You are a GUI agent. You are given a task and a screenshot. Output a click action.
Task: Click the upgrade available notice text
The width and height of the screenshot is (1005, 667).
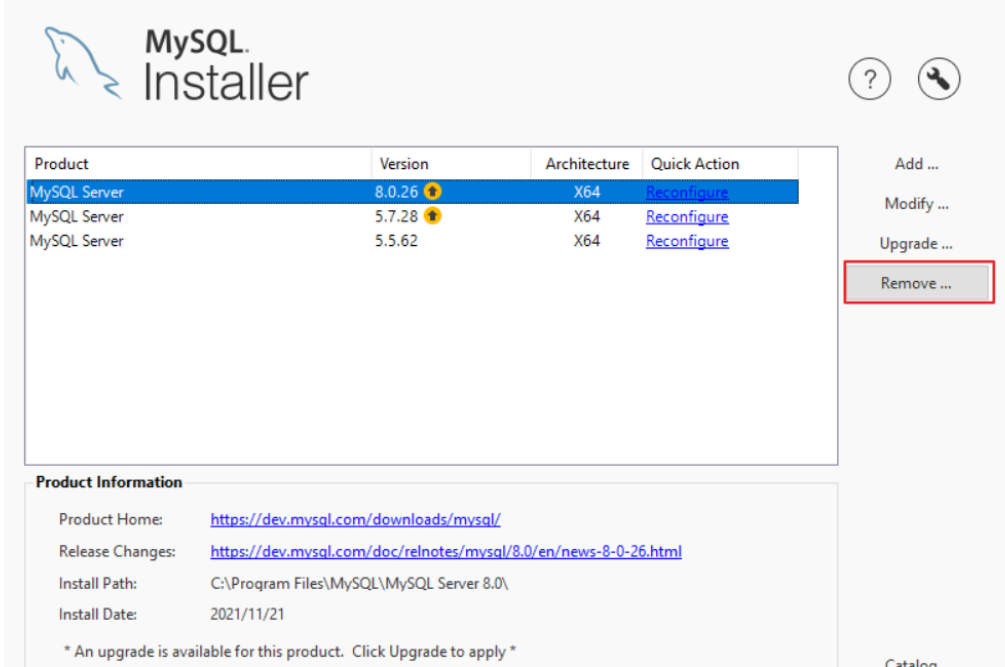coord(290,652)
